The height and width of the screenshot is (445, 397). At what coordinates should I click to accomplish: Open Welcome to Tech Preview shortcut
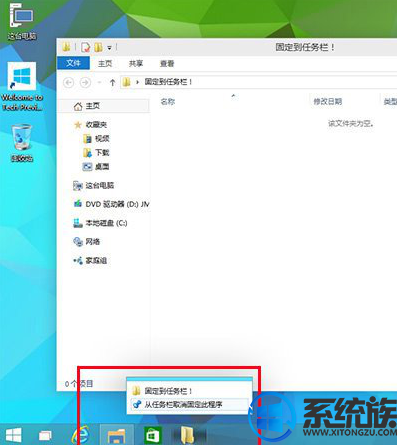coord(22,86)
